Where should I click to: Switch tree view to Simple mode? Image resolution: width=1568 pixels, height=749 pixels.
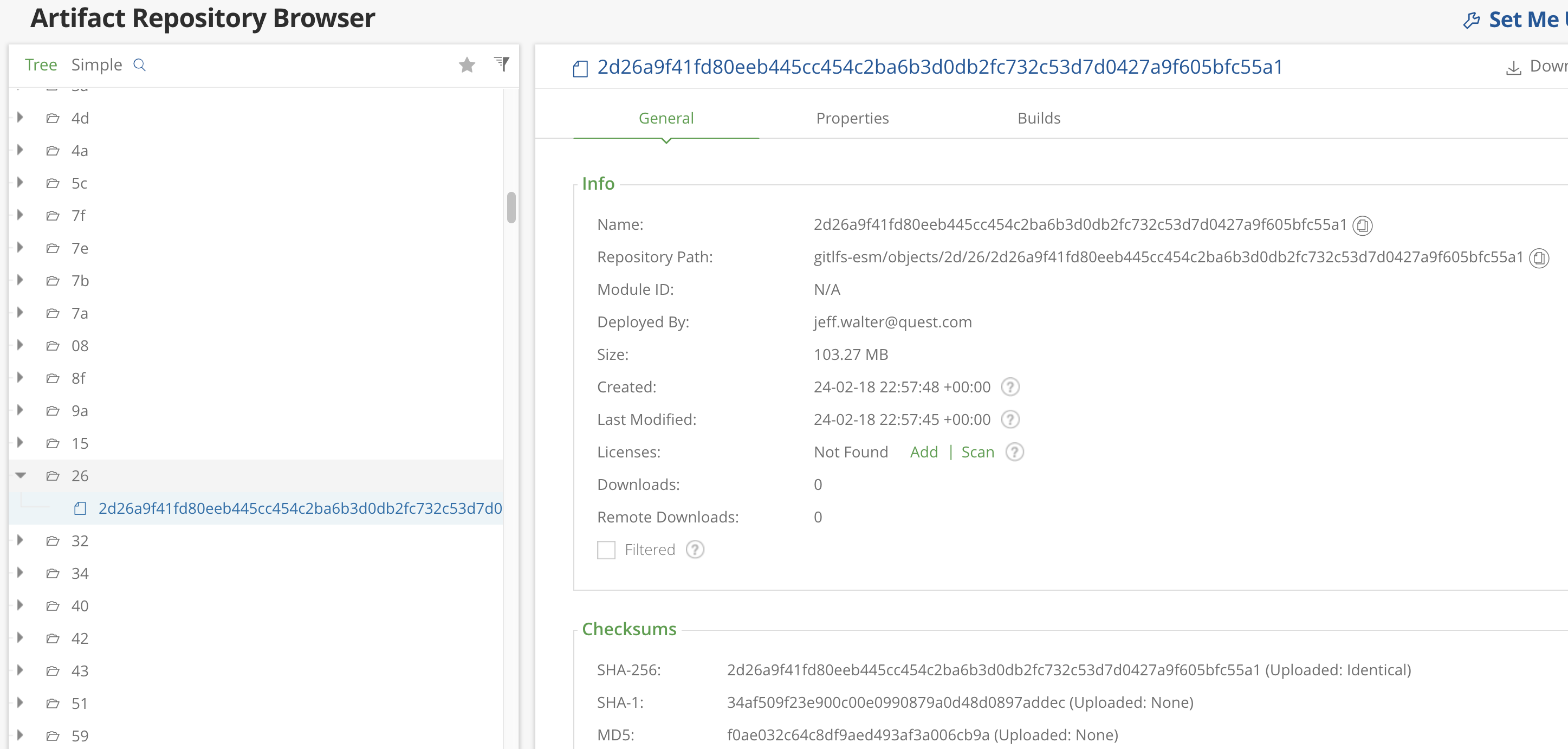[97, 64]
